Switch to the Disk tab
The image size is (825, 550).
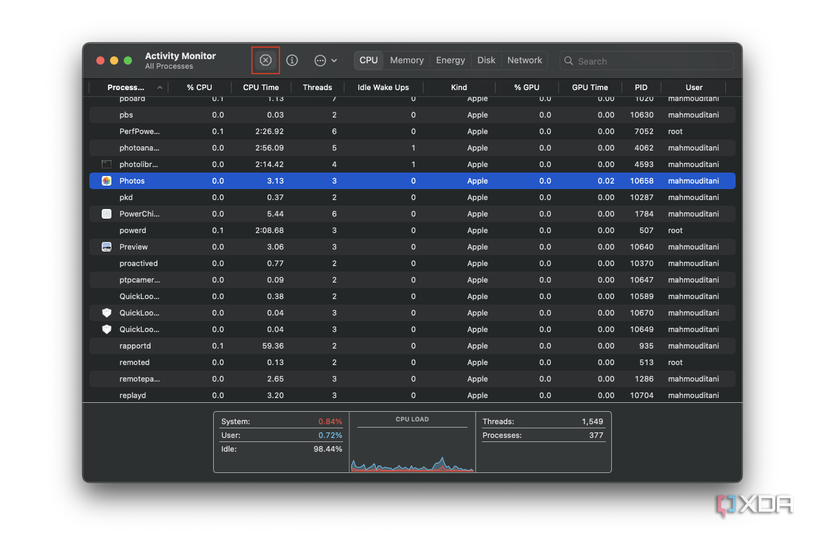[486, 60]
